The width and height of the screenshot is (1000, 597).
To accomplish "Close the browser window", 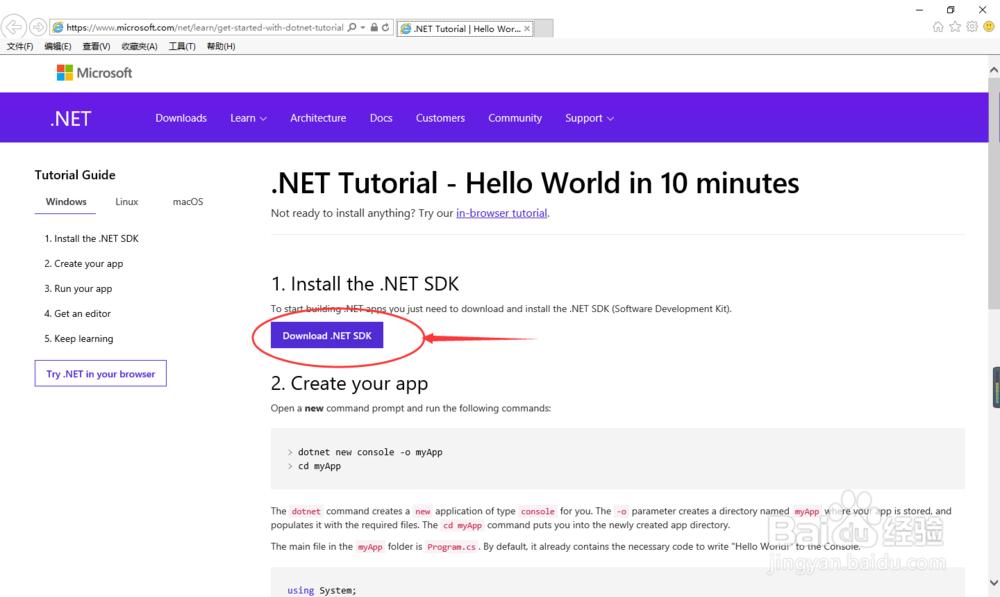I will pyautogui.click(x=982, y=10).
